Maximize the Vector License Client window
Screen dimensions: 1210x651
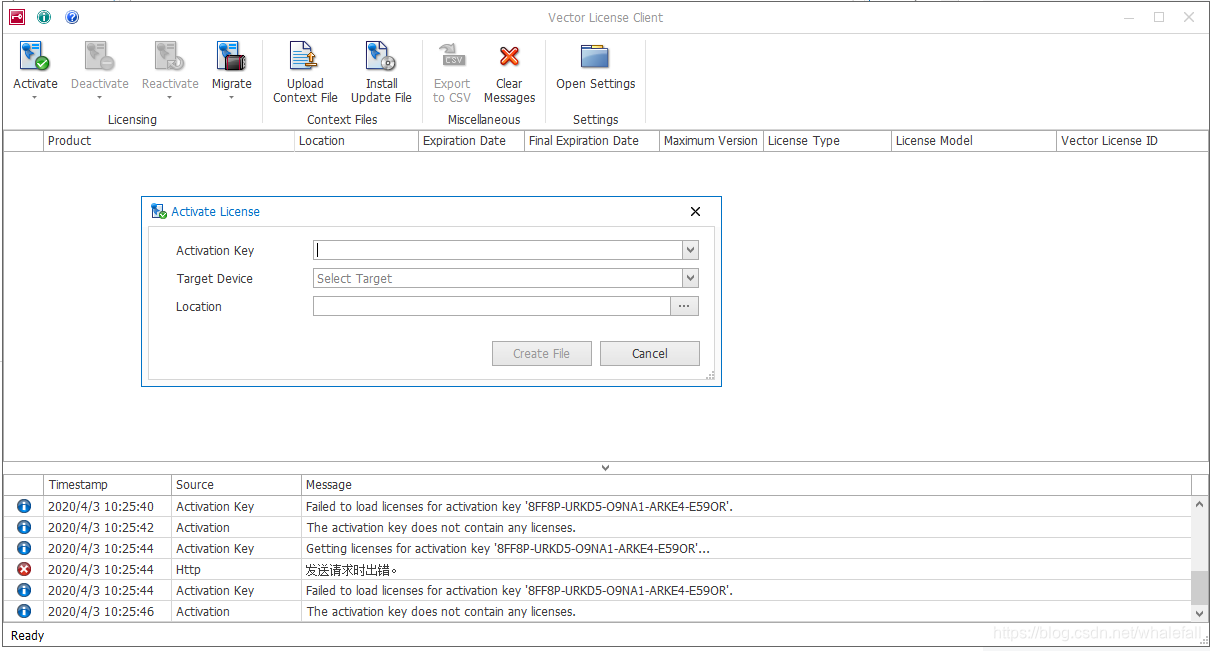1159,17
